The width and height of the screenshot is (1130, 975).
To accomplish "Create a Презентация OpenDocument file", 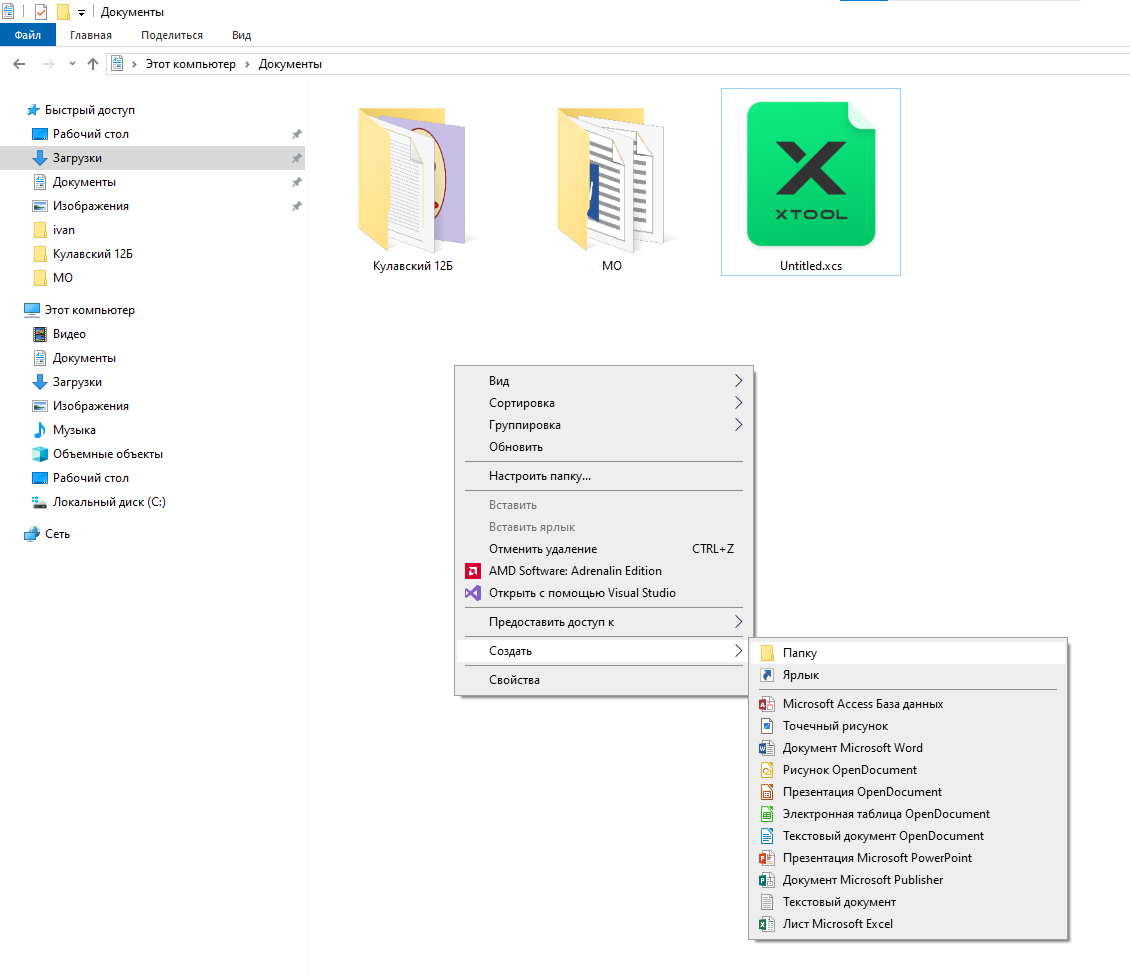I will tap(908, 792).
